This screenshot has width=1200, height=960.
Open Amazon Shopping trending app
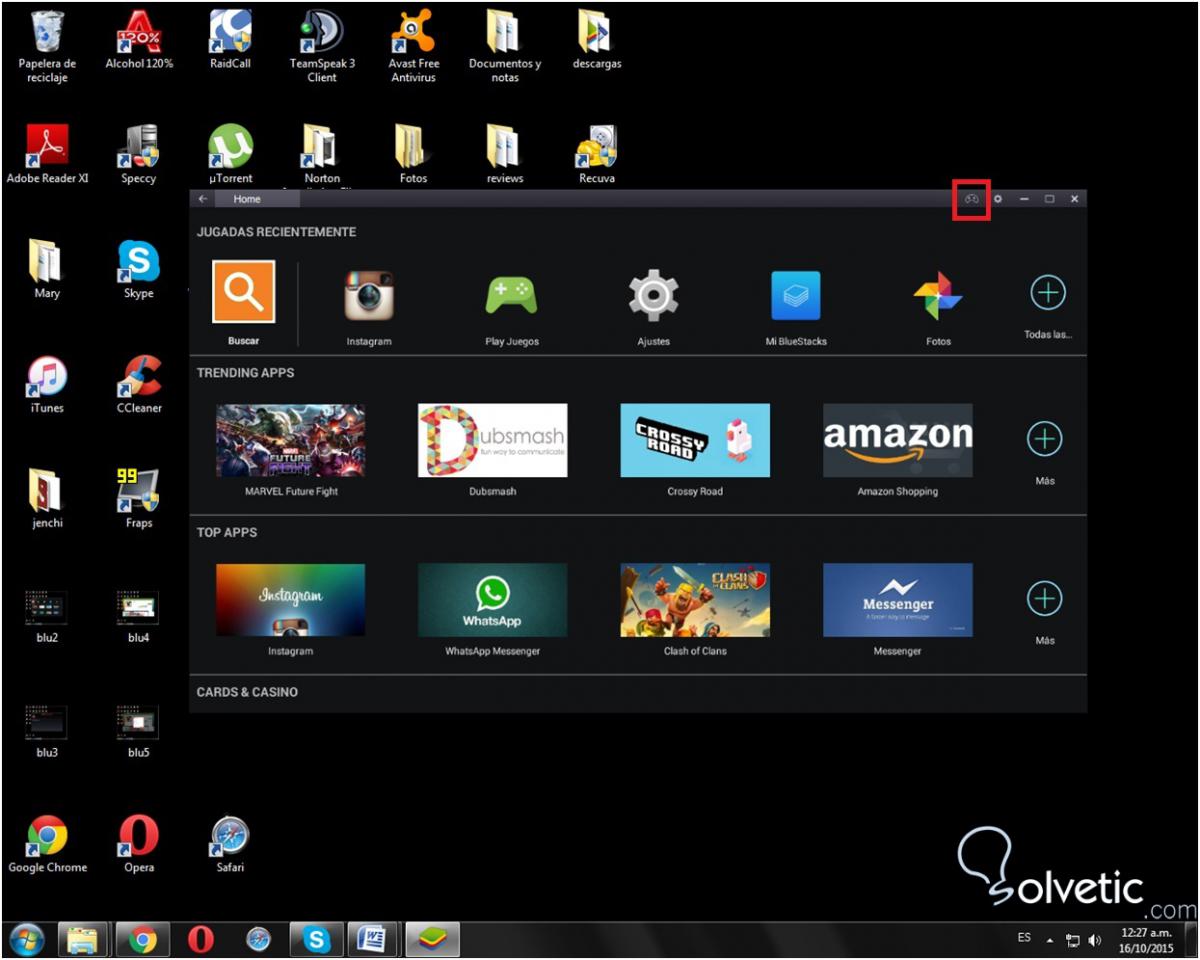point(897,440)
